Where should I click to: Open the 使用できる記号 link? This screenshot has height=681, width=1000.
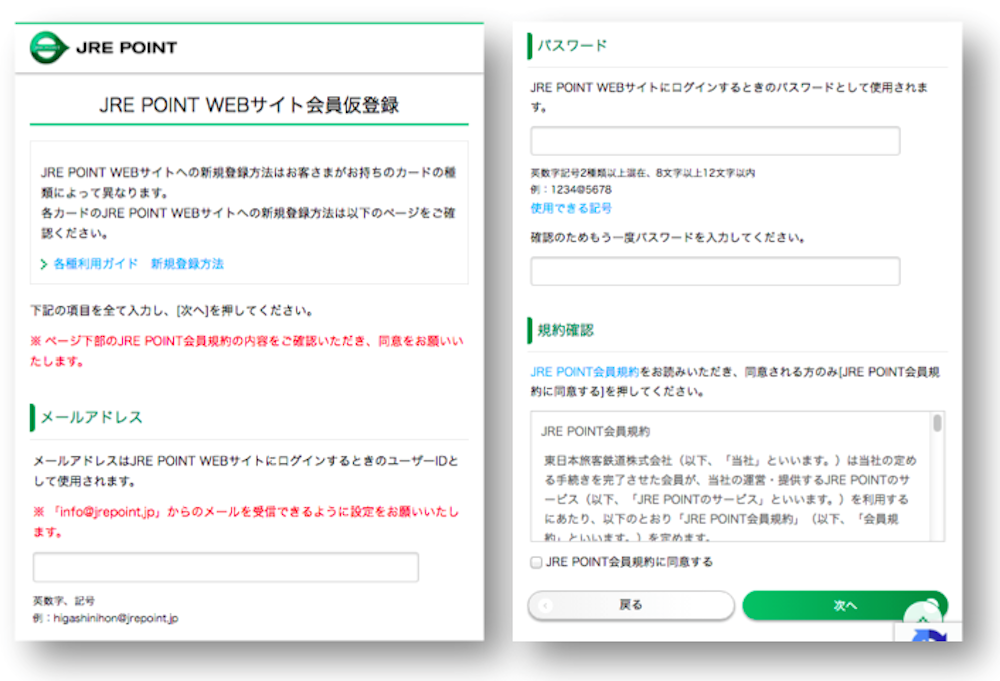pos(571,208)
